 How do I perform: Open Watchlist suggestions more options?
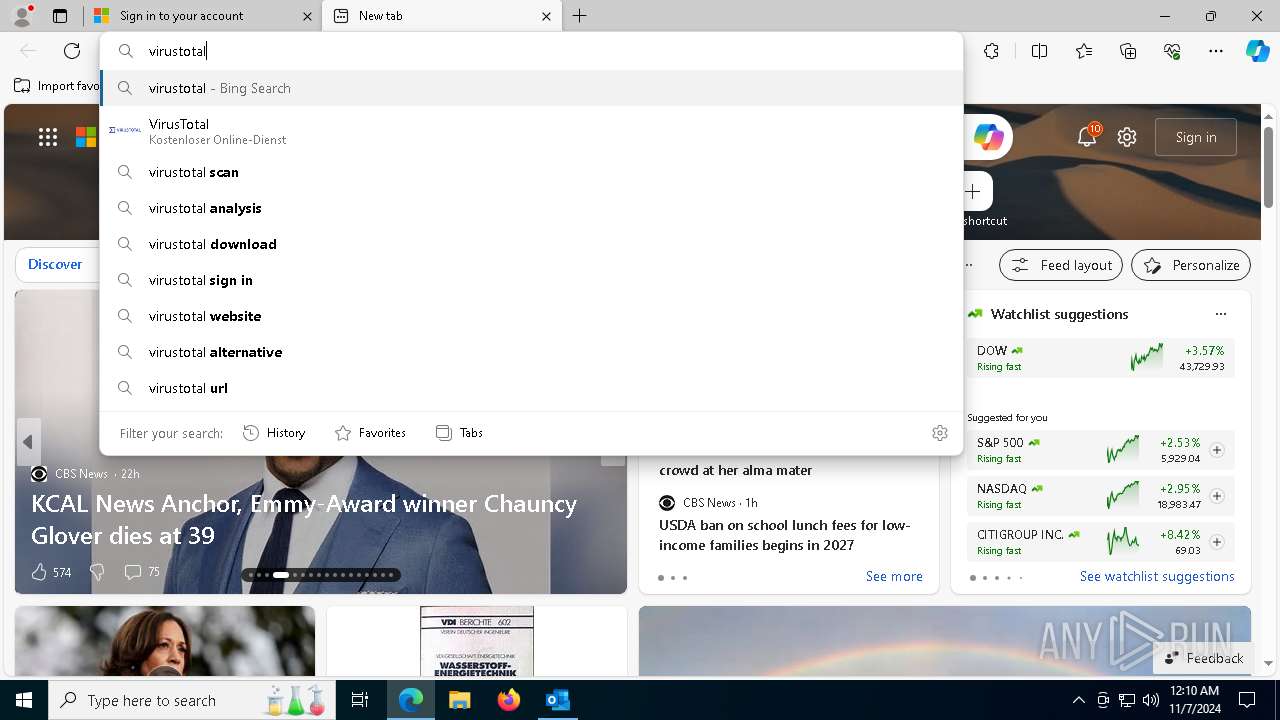(x=1221, y=314)
